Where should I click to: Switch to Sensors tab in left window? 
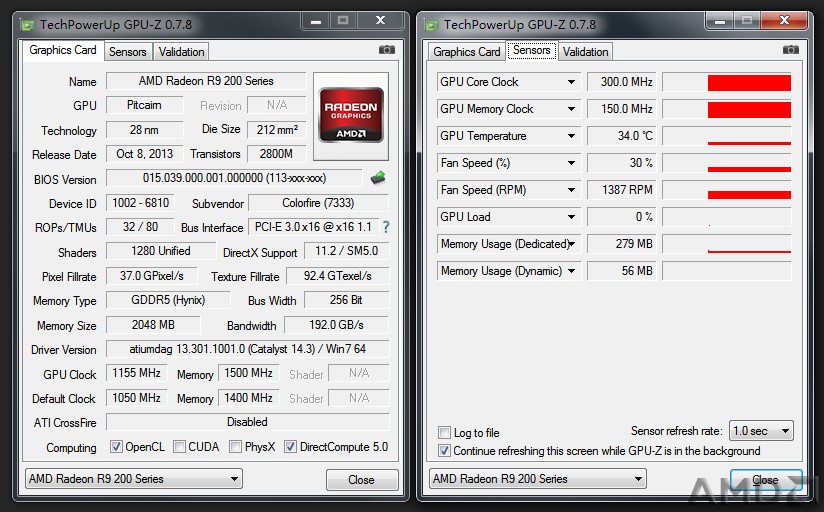pyautogui.click(x=128, y=52)
